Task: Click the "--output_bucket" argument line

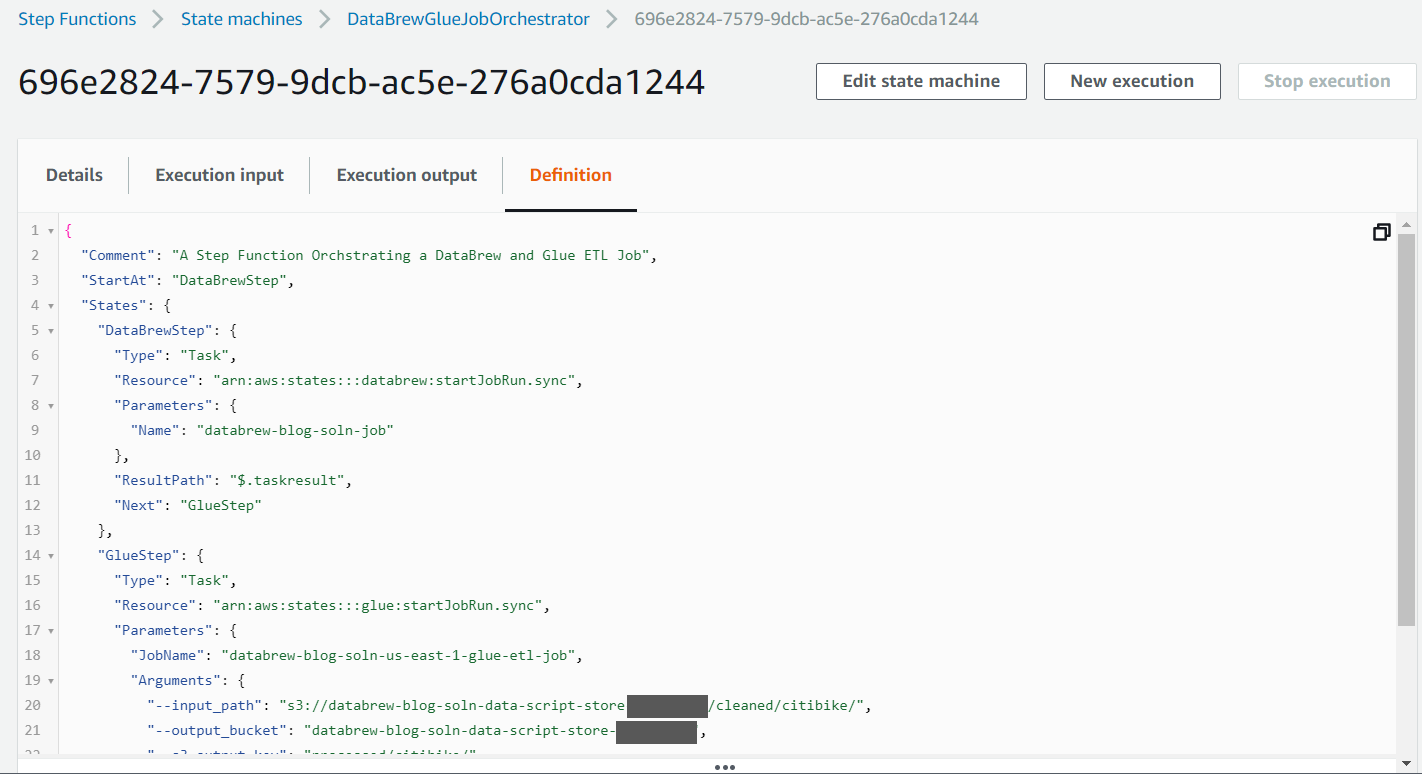Action: tap(427, 730)
